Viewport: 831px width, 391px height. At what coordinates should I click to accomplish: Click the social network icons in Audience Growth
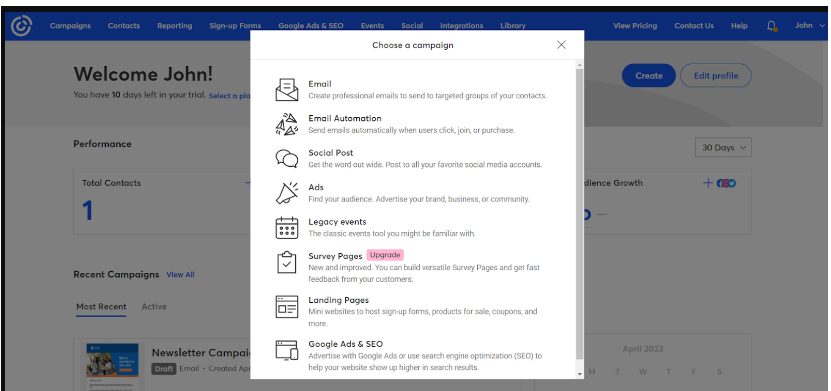coord(727,183)
